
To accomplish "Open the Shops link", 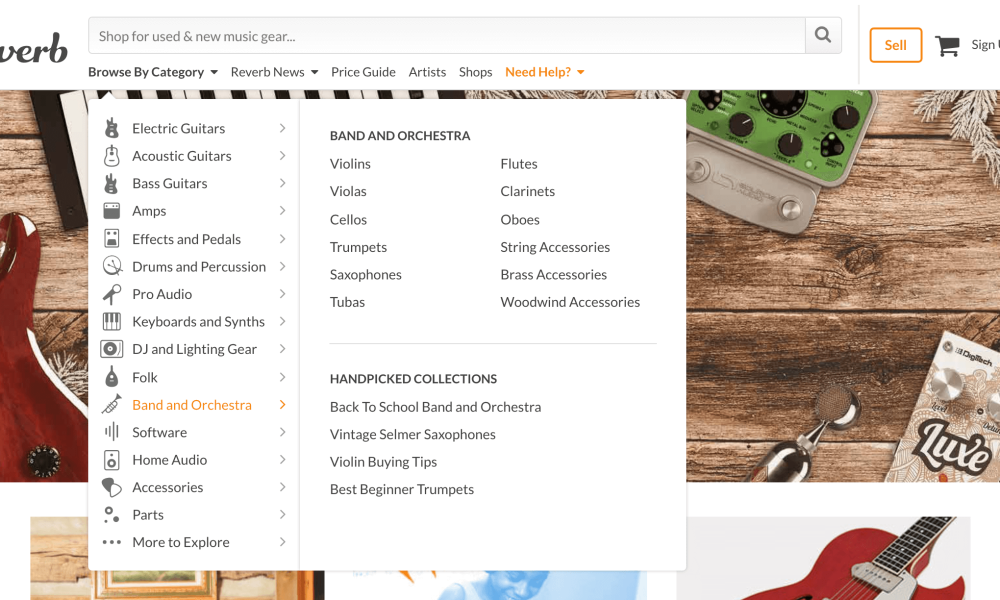I will 476,72.
